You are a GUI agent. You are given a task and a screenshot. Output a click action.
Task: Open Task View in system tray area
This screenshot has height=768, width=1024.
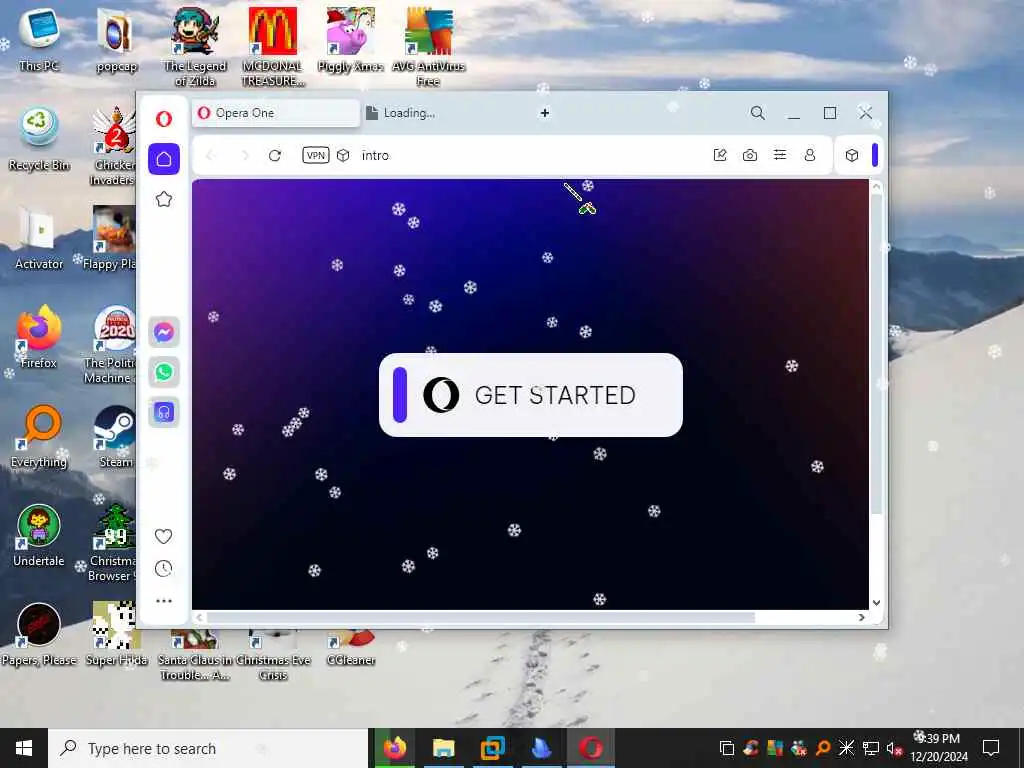(726, 748)
